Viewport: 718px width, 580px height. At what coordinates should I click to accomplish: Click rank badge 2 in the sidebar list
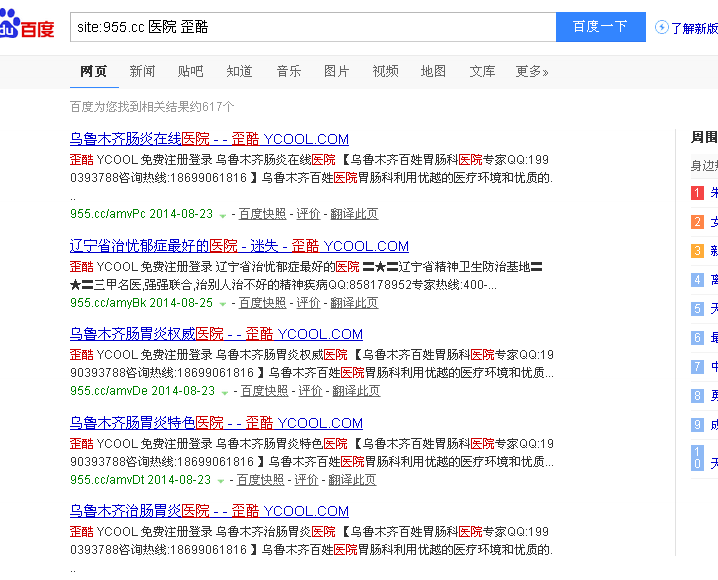pos(697,222)
